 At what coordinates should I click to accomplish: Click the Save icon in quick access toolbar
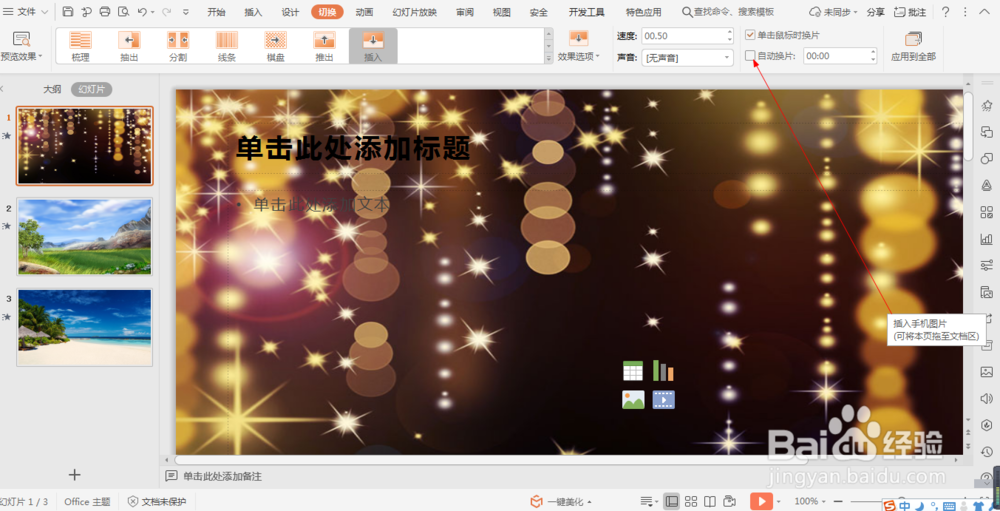coord(68,12)
